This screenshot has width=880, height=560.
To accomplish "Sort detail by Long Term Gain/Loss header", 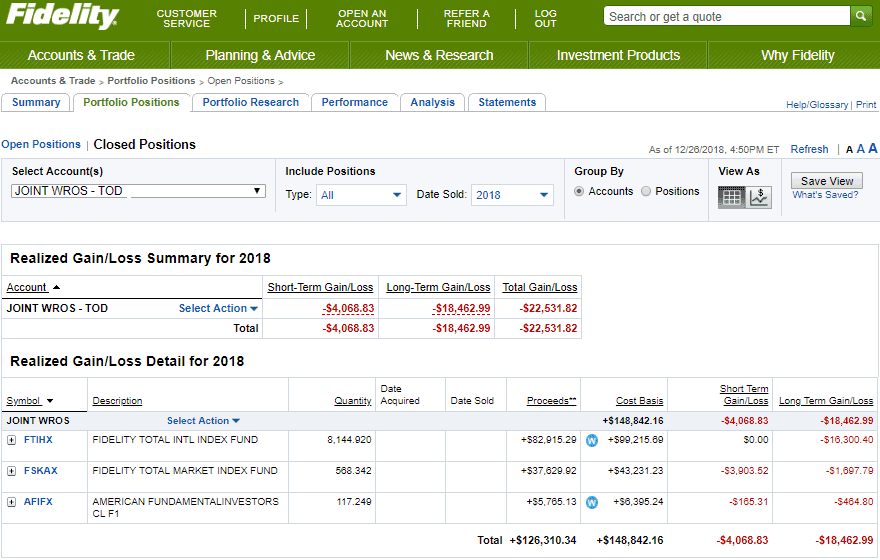I will 826,401.
